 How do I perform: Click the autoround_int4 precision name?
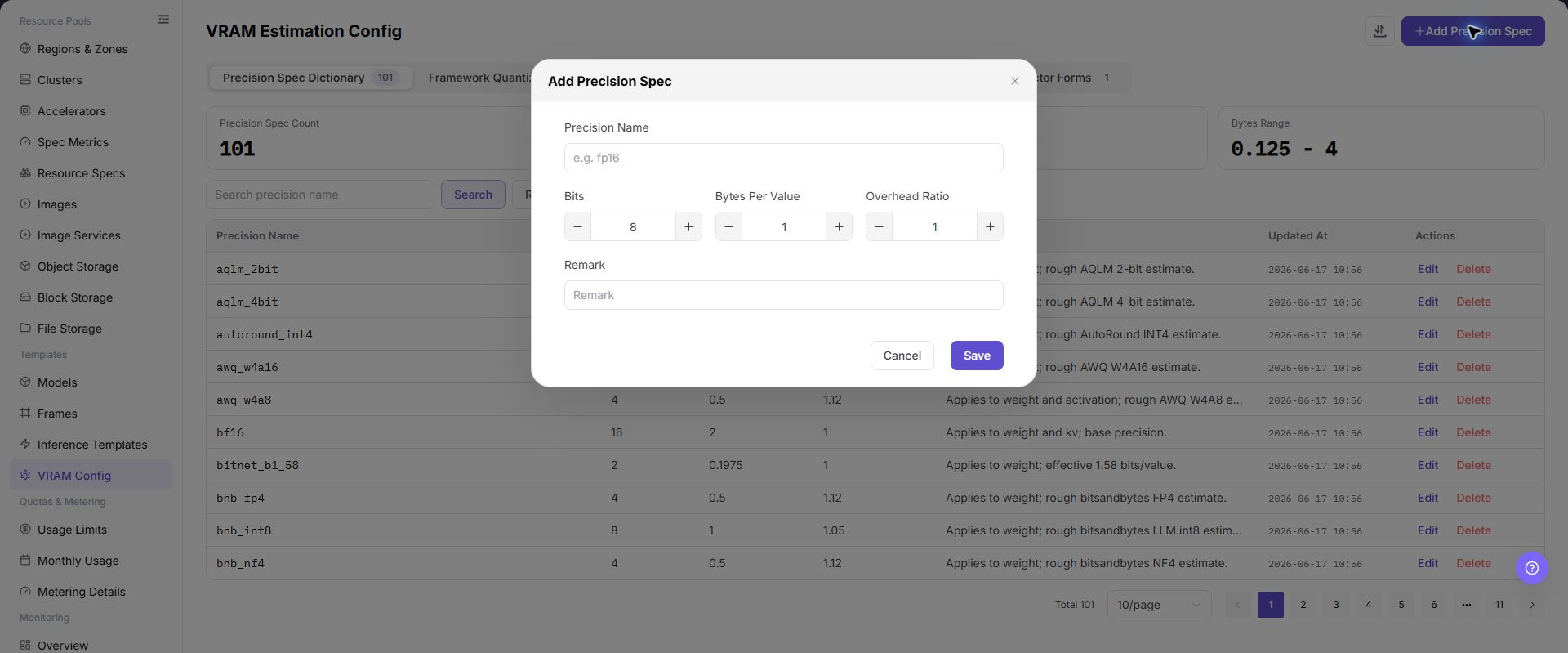(264, 334)
